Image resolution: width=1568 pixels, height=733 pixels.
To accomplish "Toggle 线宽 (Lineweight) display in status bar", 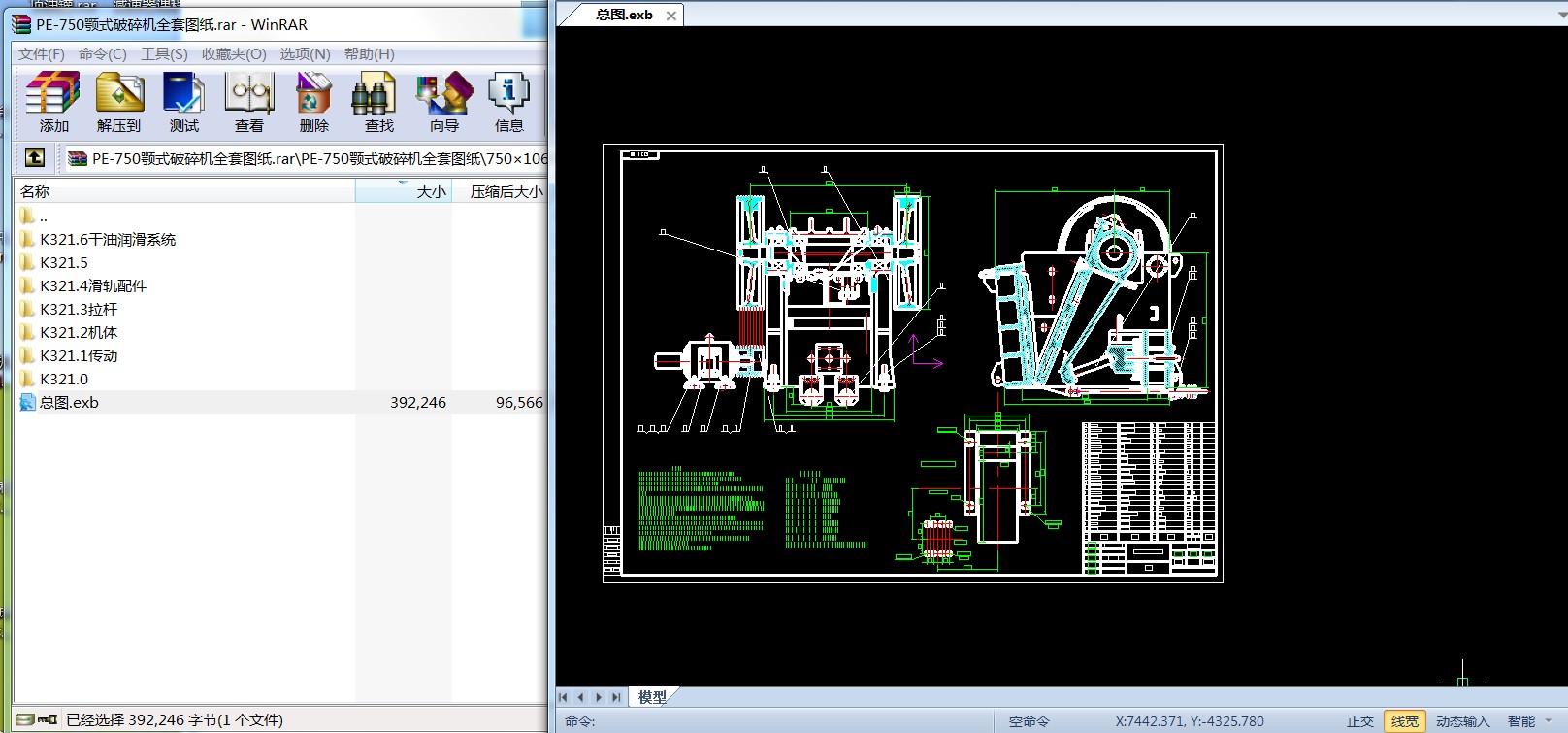I will click(x=1404, y=721).
